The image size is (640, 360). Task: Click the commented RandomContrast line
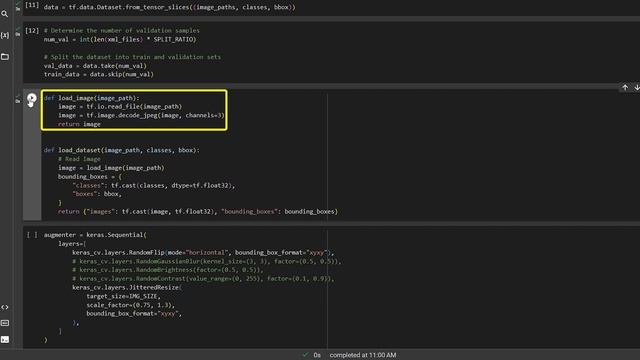tap(203, 279)
